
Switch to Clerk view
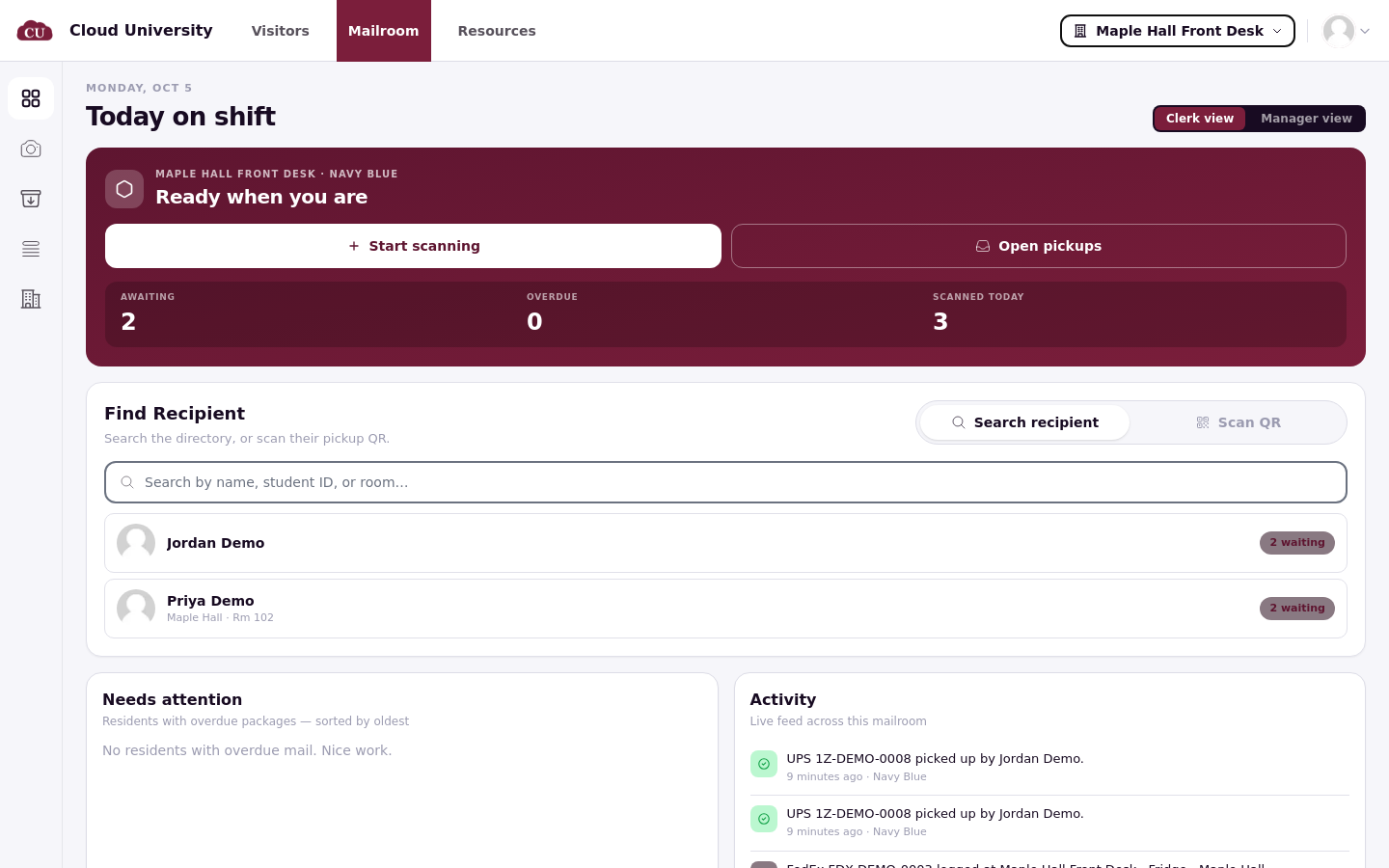(1200, 119)
